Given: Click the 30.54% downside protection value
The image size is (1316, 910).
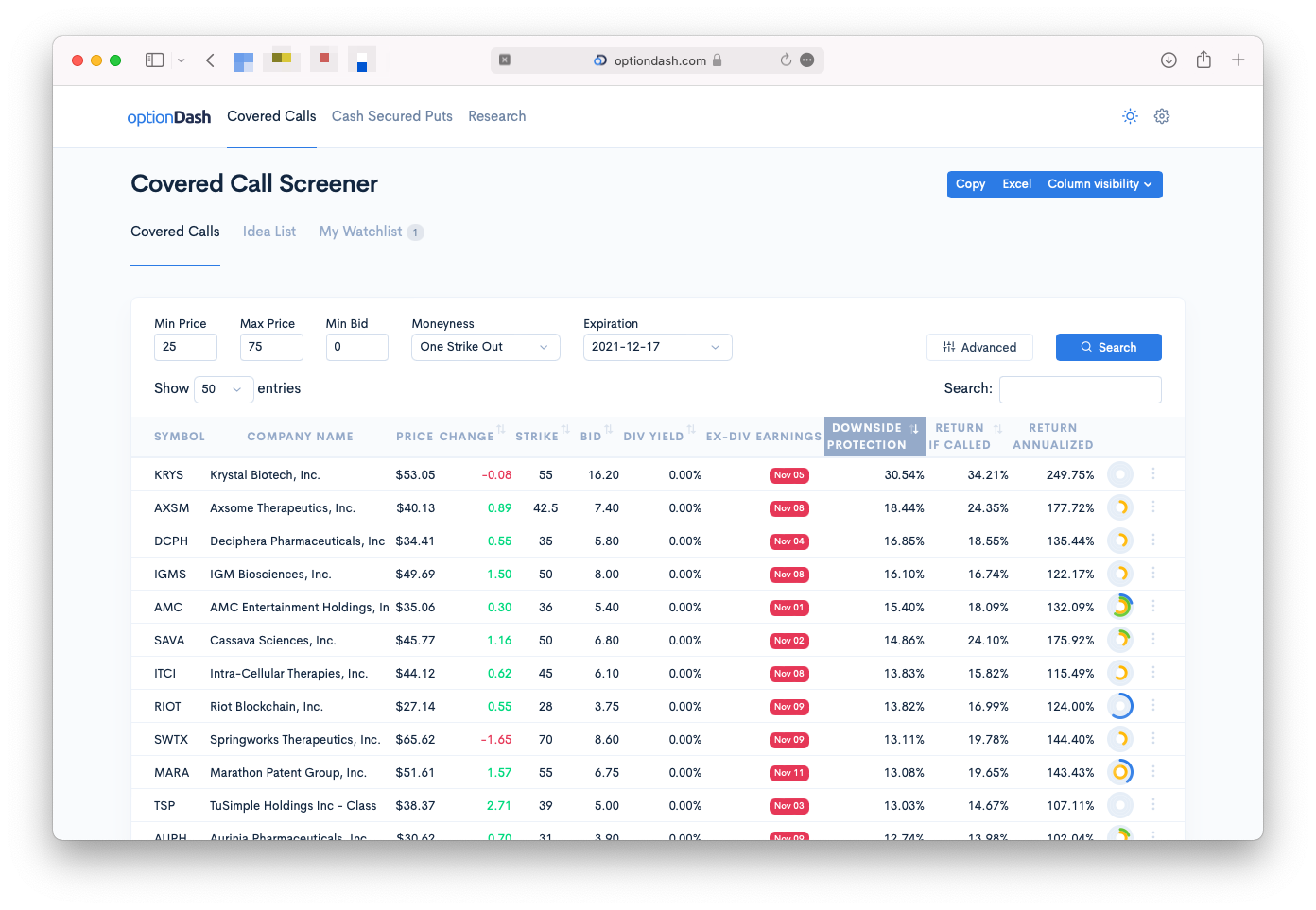Looking at the screenshot, I should tap(904, 475).
